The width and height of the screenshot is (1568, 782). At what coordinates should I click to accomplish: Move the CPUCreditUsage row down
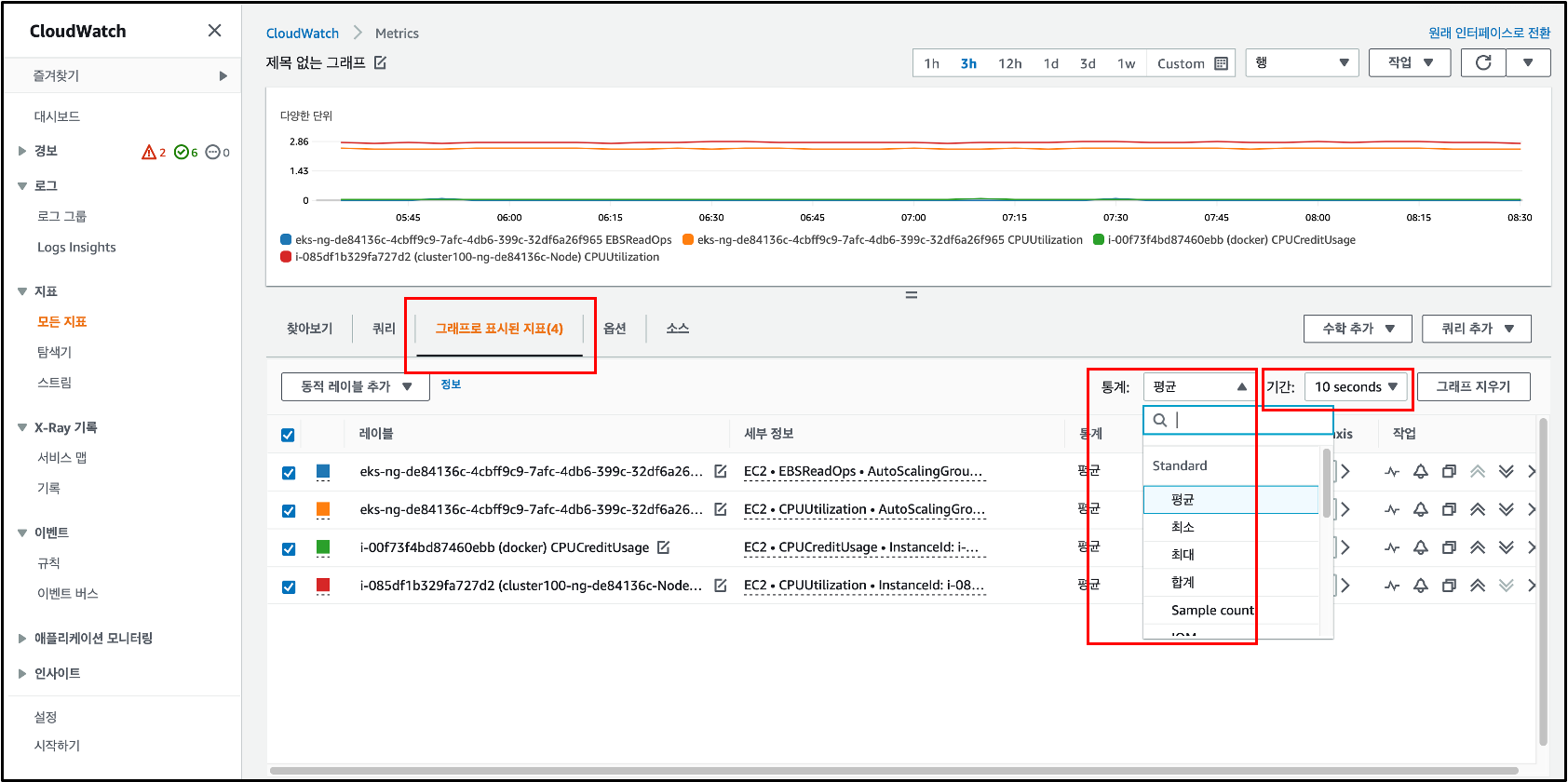[1507, 548]
